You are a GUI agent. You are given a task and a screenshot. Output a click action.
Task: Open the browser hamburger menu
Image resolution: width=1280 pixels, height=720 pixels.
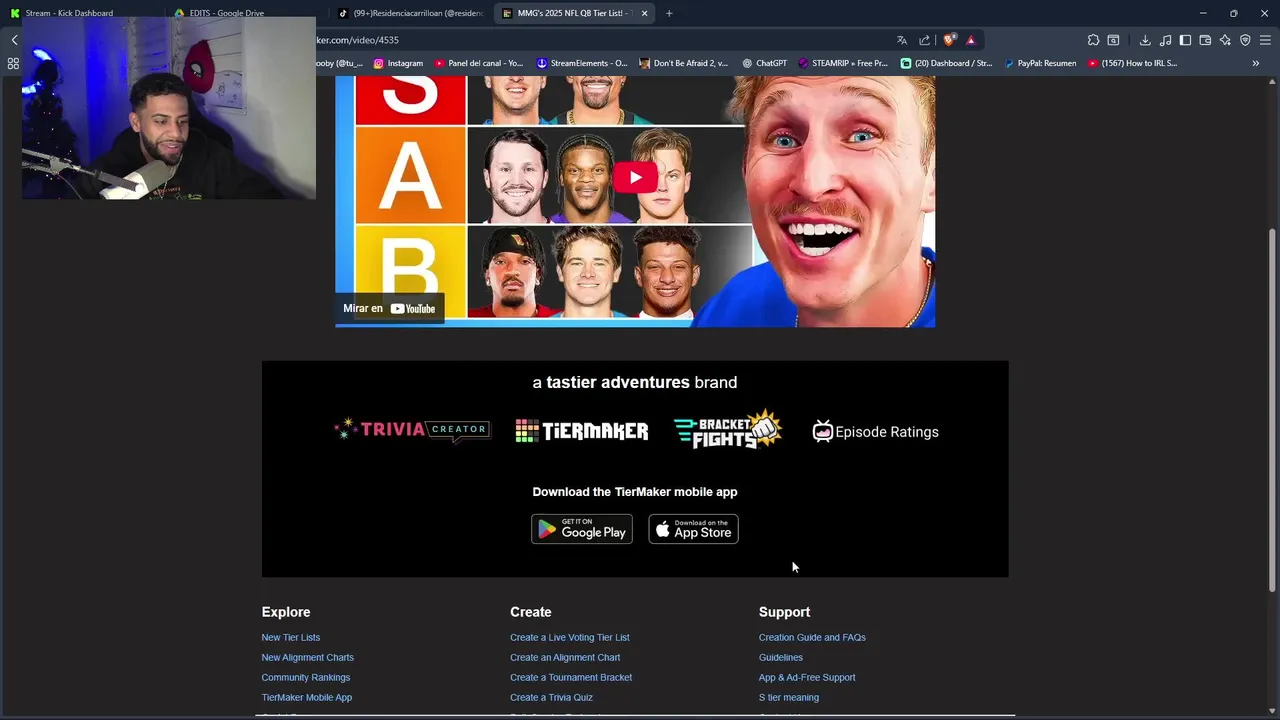pos(1265,40)
